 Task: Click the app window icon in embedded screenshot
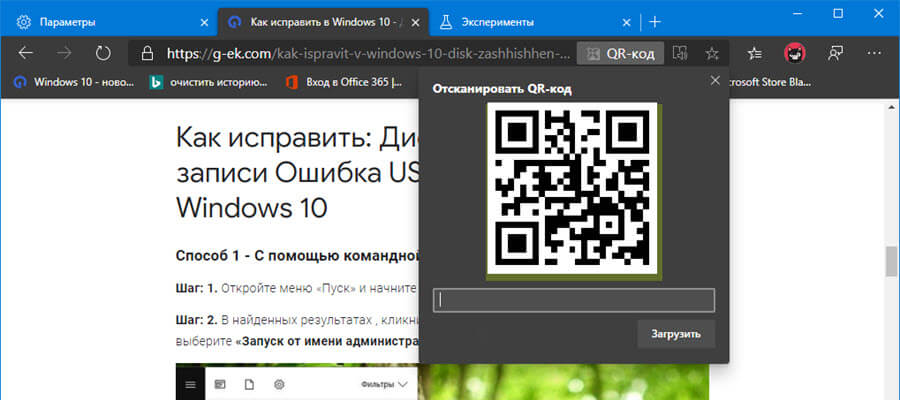222,384
